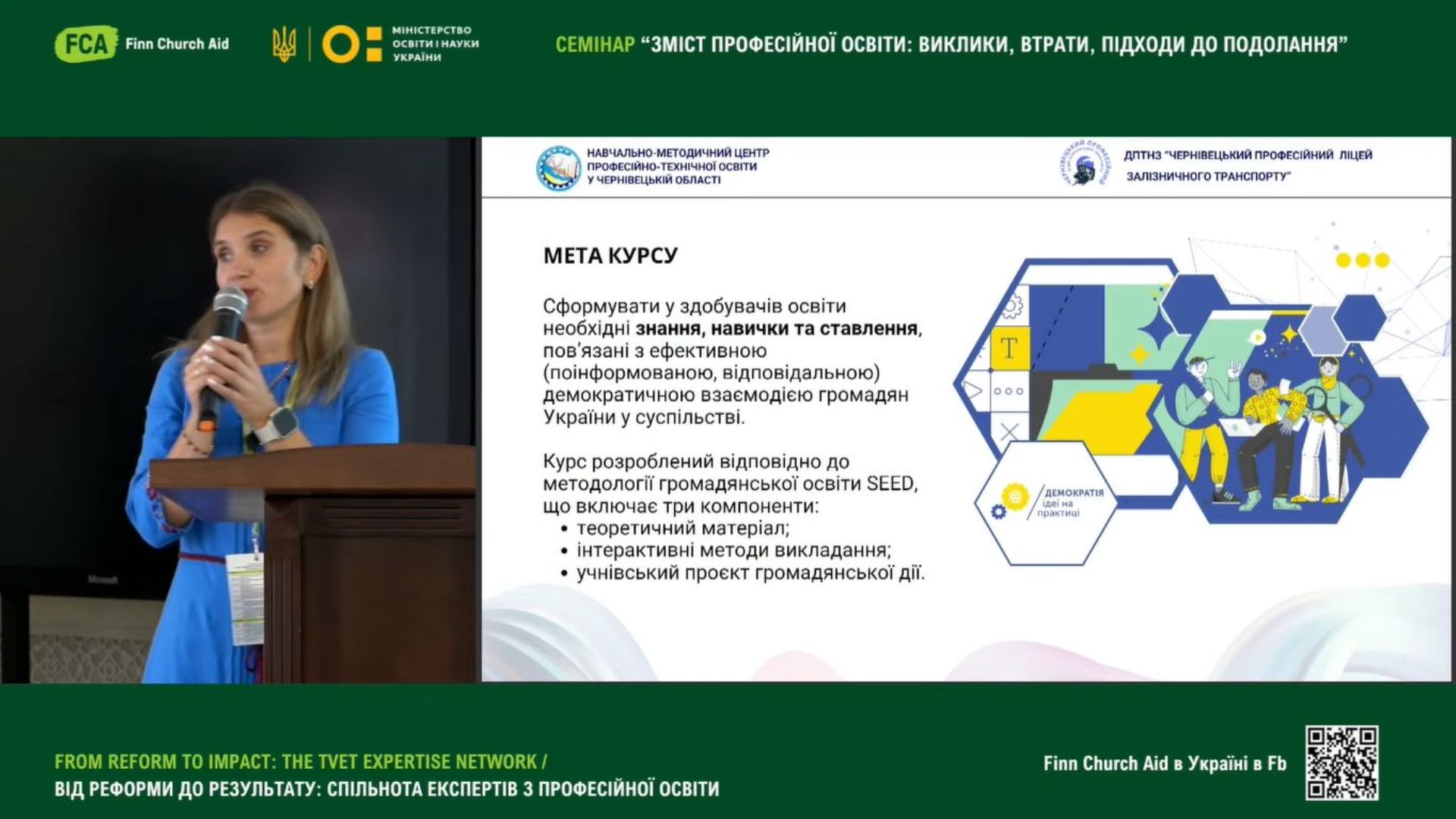Click the QR code for Facebook
Image resolution: width=1456 pixels, height=819 pixels.
point(1341,763)
